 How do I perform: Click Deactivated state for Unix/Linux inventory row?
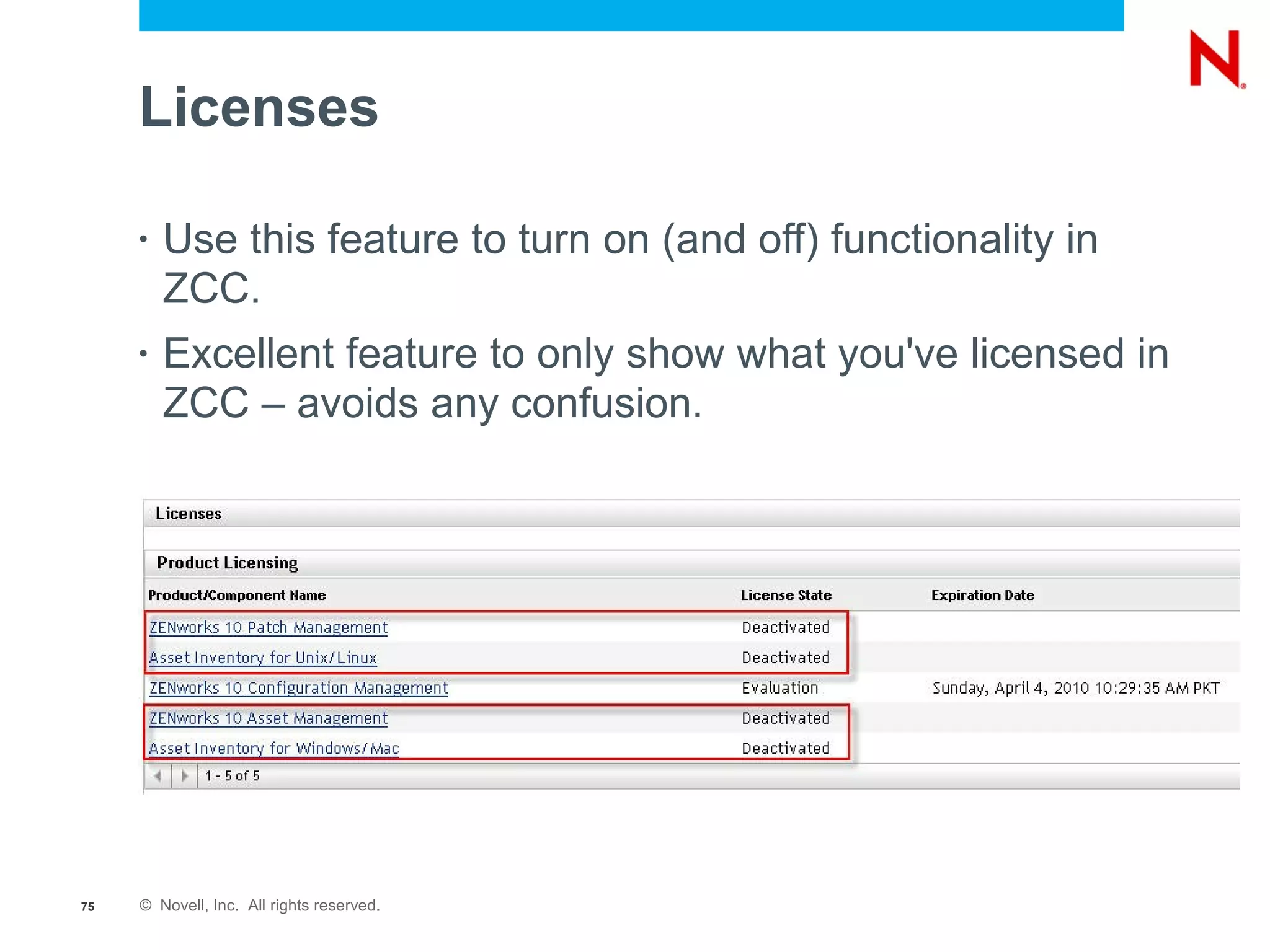click(x=786, y=658)
